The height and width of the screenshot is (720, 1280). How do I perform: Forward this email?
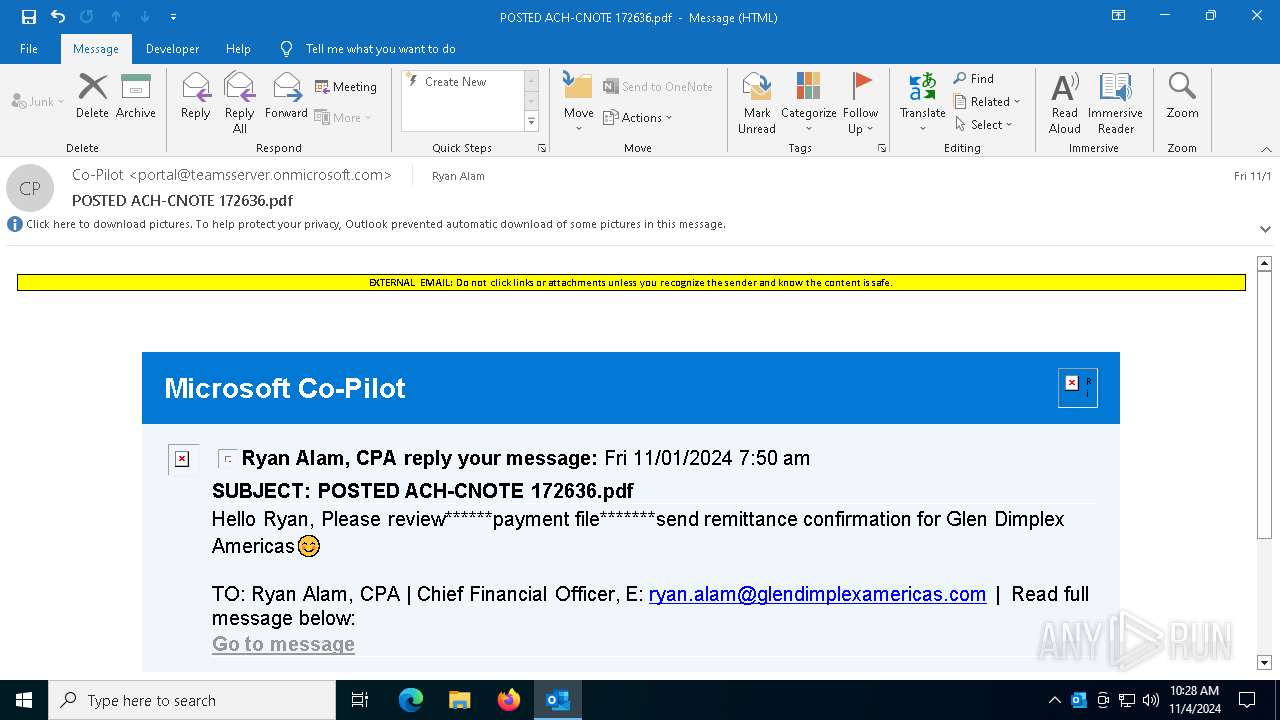coord(286,97)
